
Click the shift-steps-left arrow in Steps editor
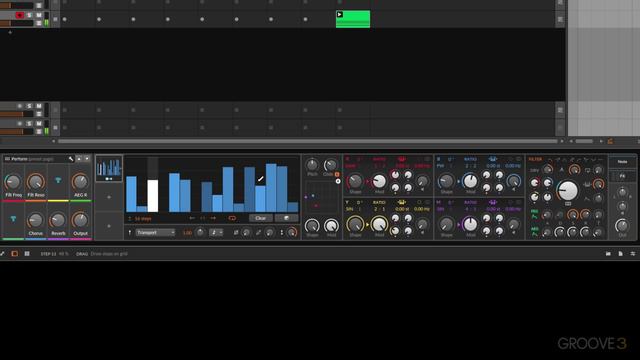point(192,218)
